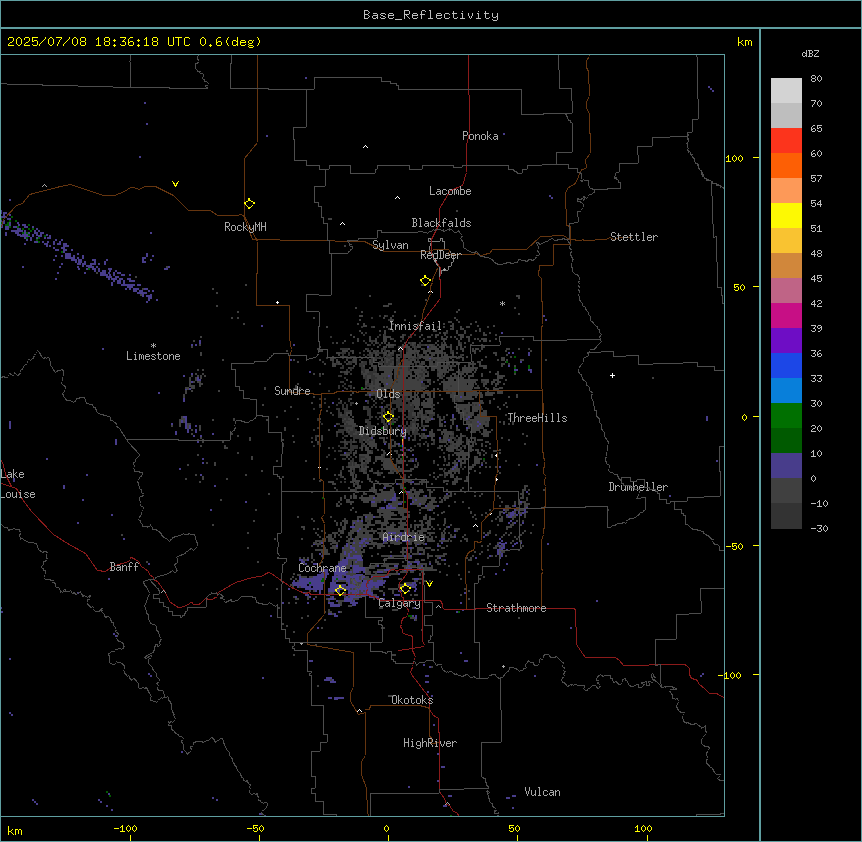Select the Okotoks label

(x=412, y=700)
